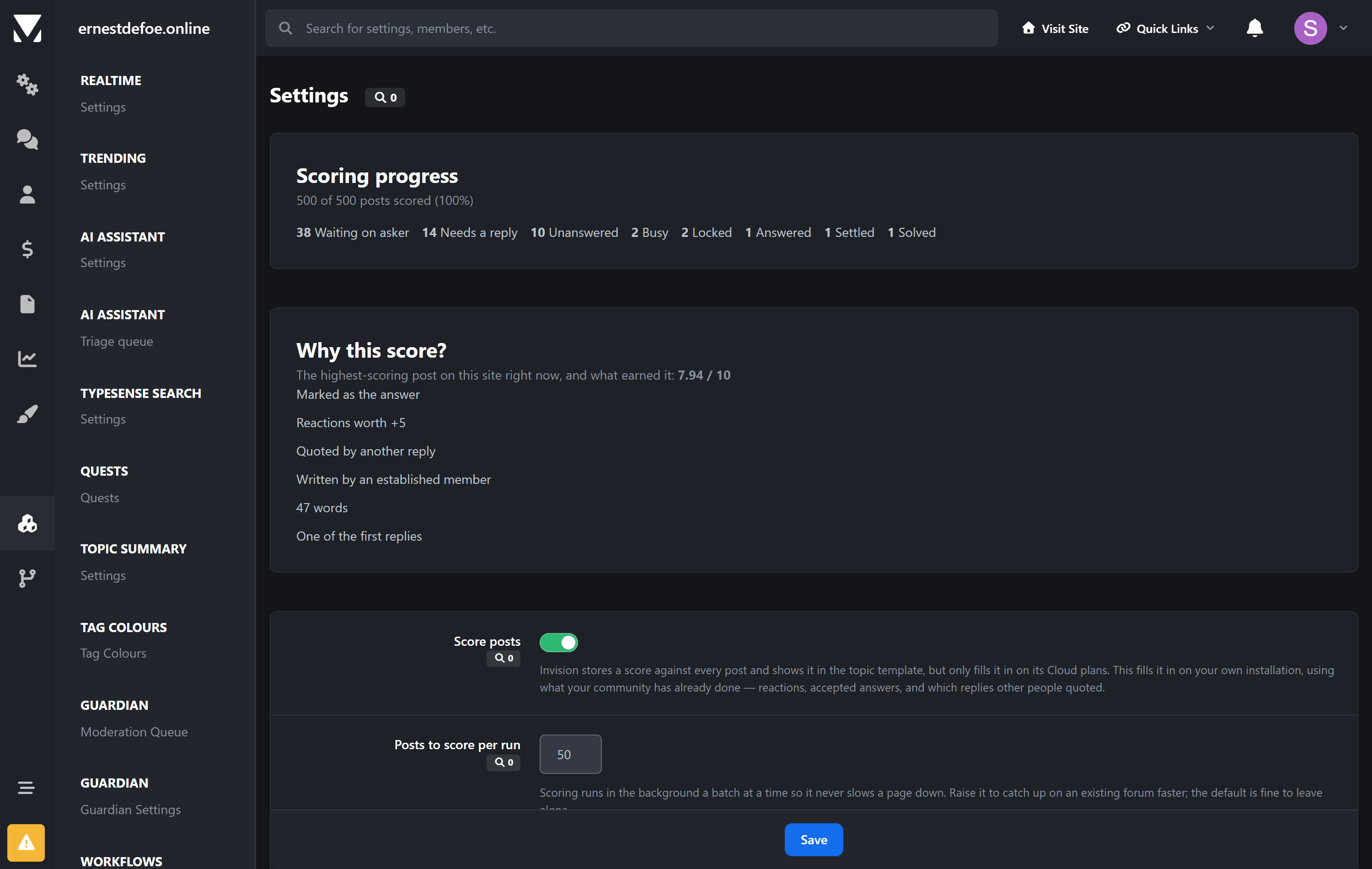This screenshot has width=1372, height=869.
Task: Open first AI Assistant Settings link
Action: (x=103, y=263)
